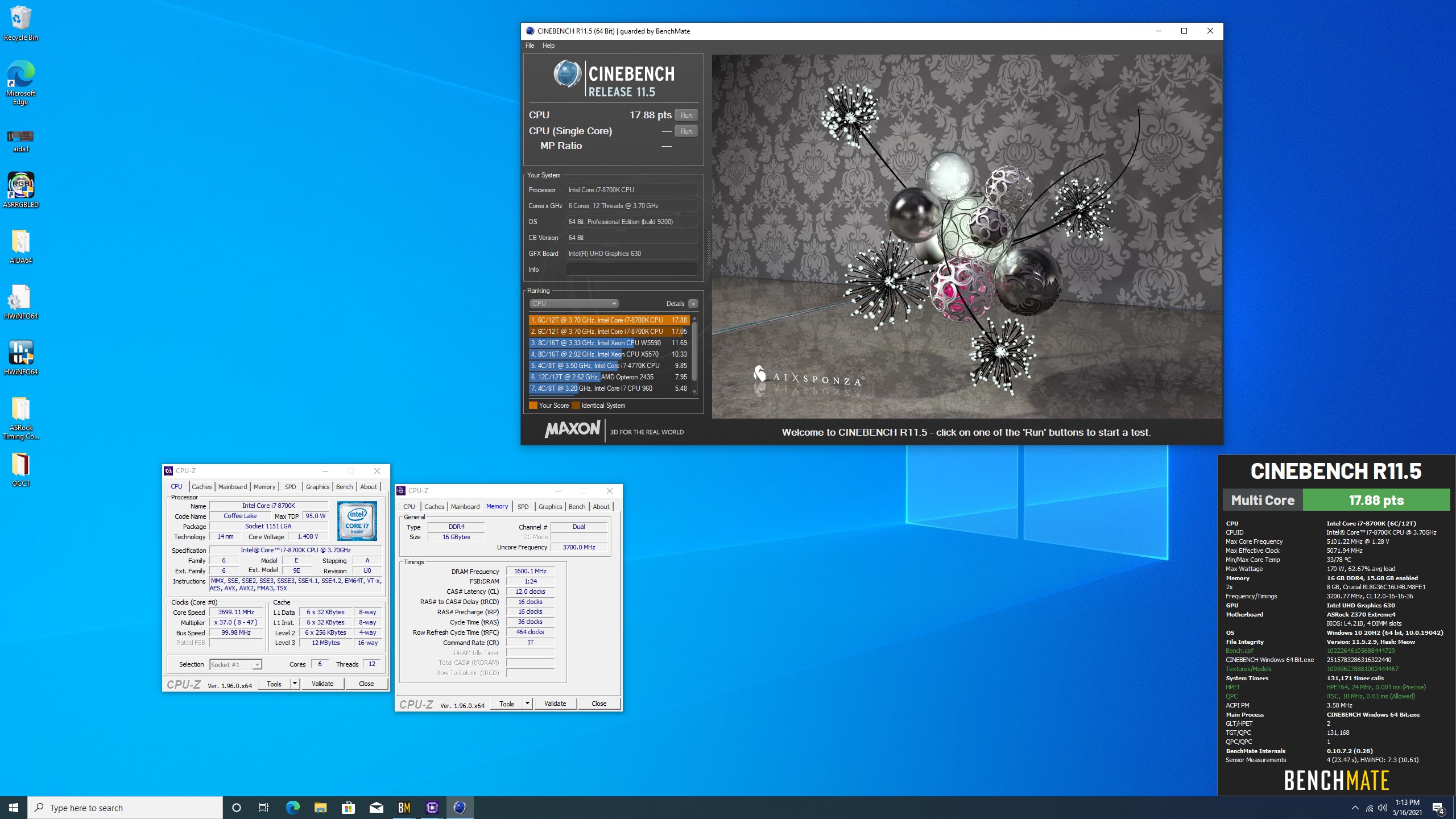1456x819 pixels.
Task: Click Validate in left CPU-Z window
Action: [x=322, y=684]
